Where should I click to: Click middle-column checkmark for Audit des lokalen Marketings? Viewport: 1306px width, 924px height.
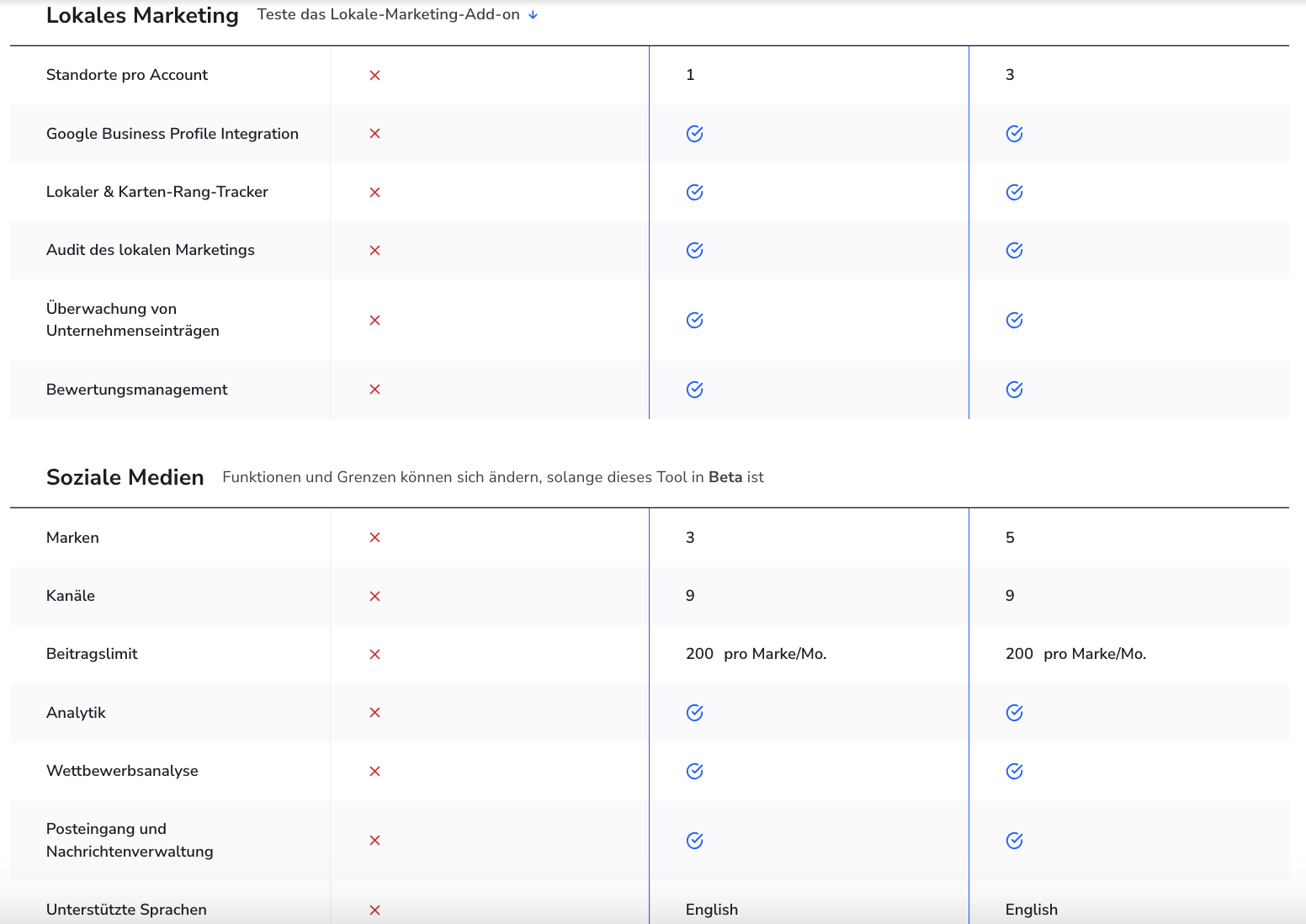(695, 251)
